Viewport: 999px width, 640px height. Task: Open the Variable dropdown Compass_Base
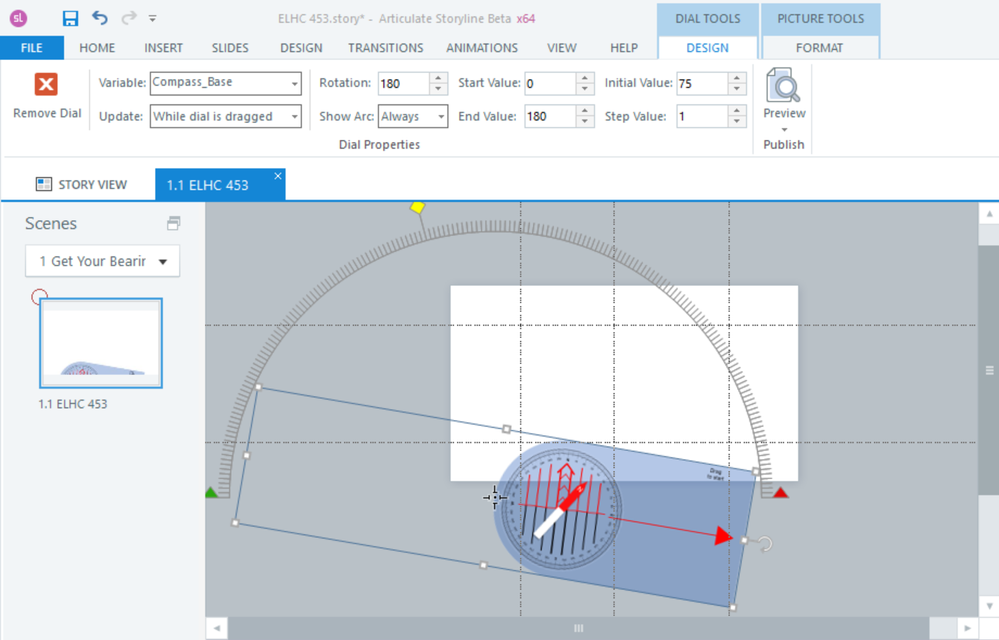(x=225, y=84)
